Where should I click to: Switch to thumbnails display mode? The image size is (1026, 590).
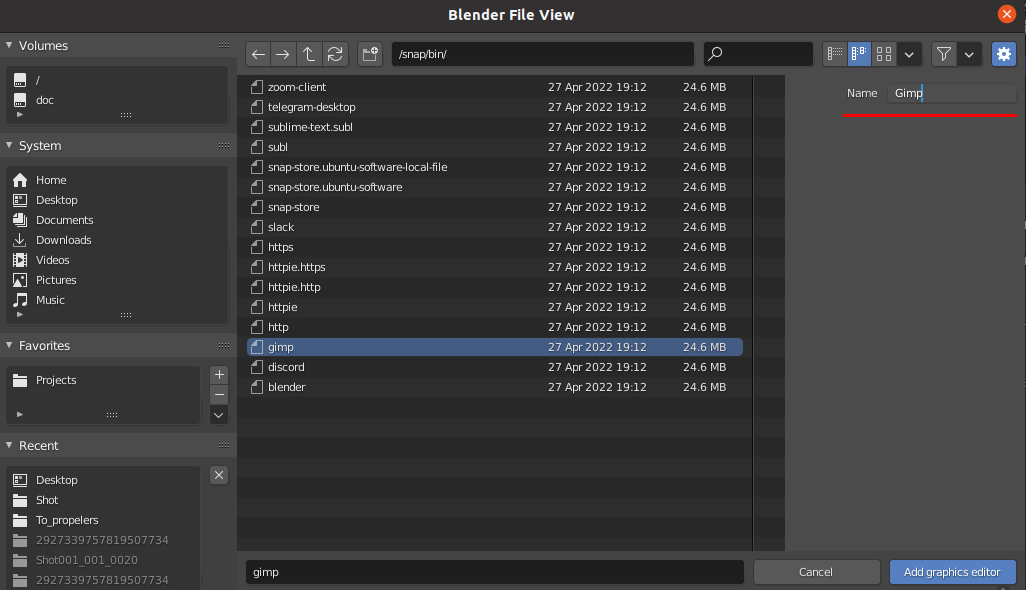click(x=884, y=54)
